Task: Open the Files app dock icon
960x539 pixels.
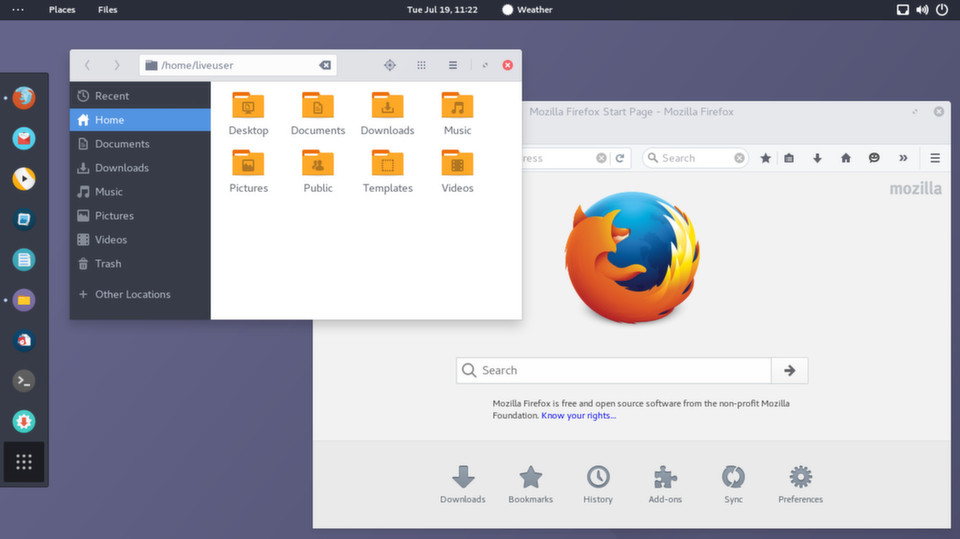Action: click(x=24, y=300)
